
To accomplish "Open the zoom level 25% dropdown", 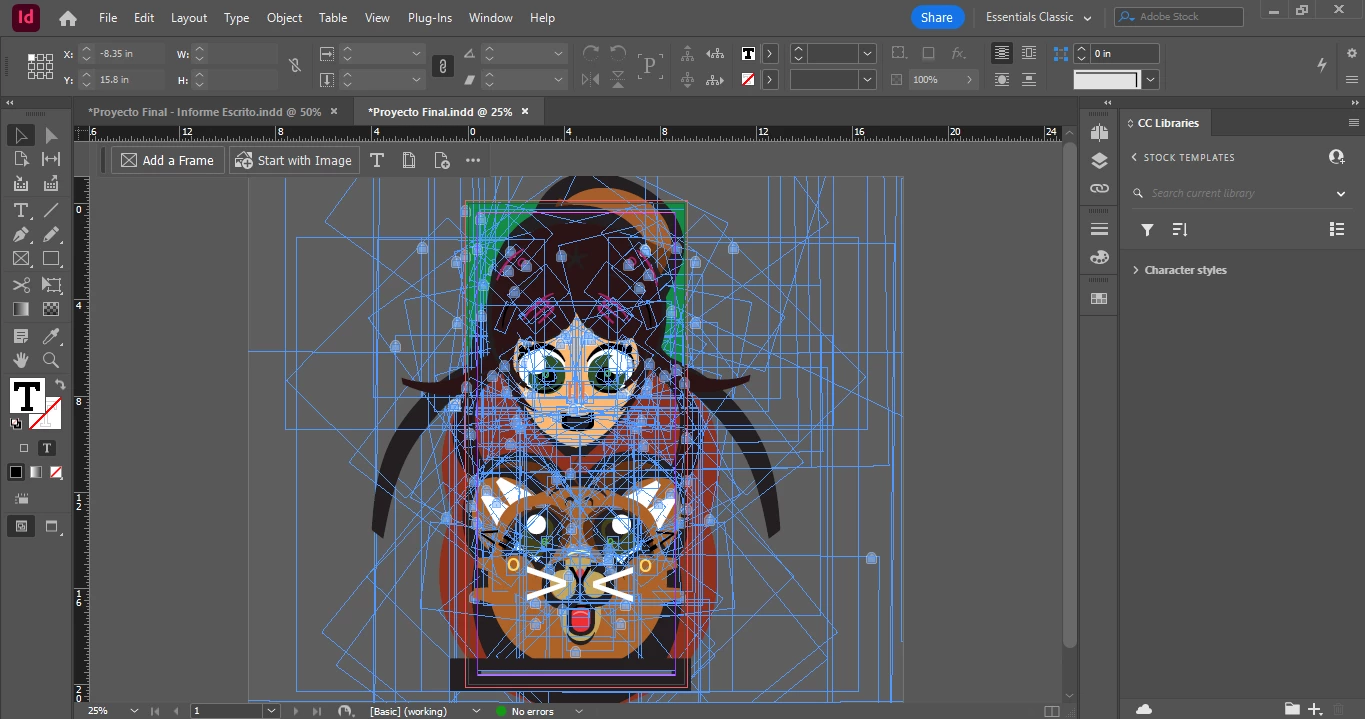I will [x=136, y=711].
